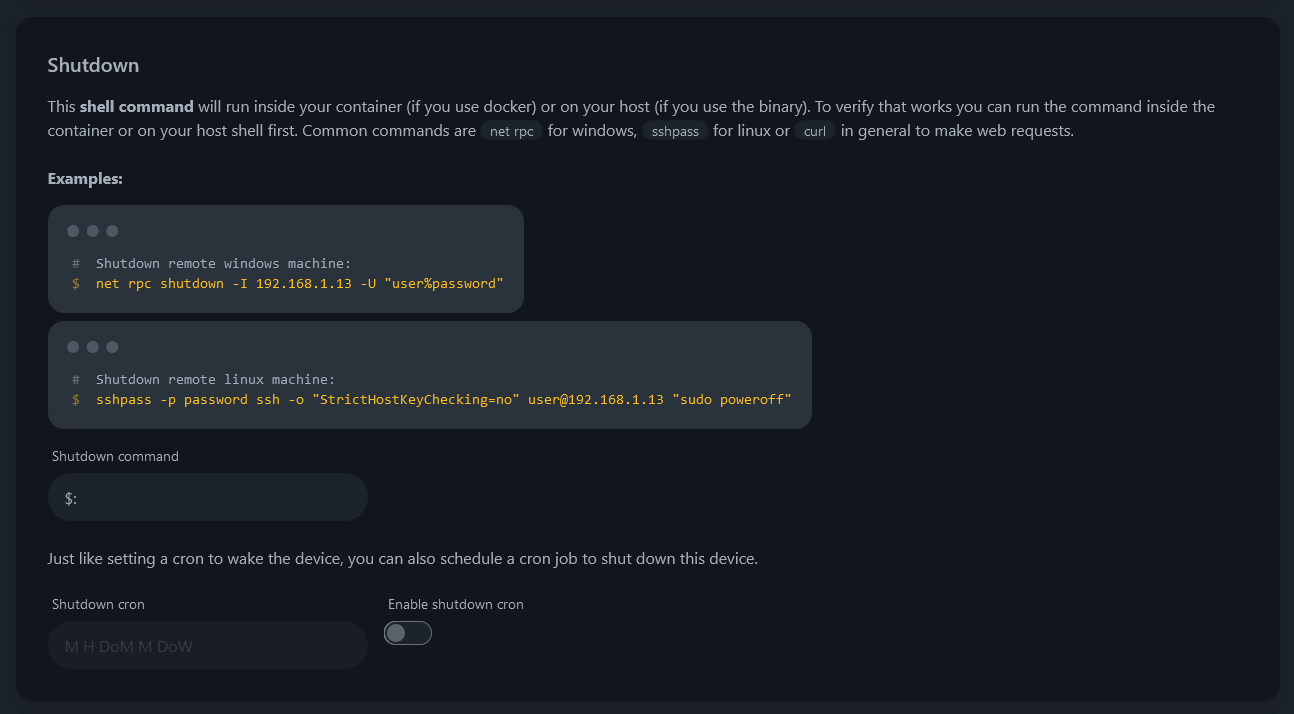Click the Examples label
This screenshot has width=1294, height=714.
point(84,178)
